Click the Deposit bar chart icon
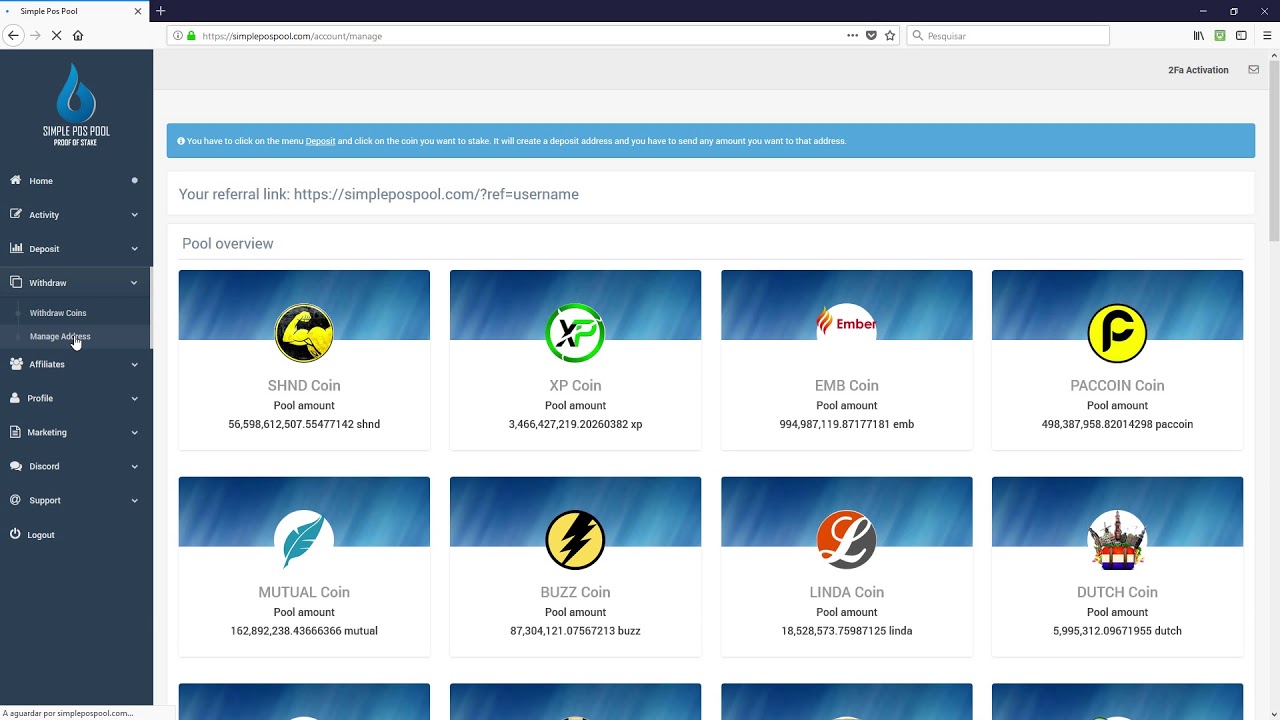The image size is (1280, 720). coord(15,248)
